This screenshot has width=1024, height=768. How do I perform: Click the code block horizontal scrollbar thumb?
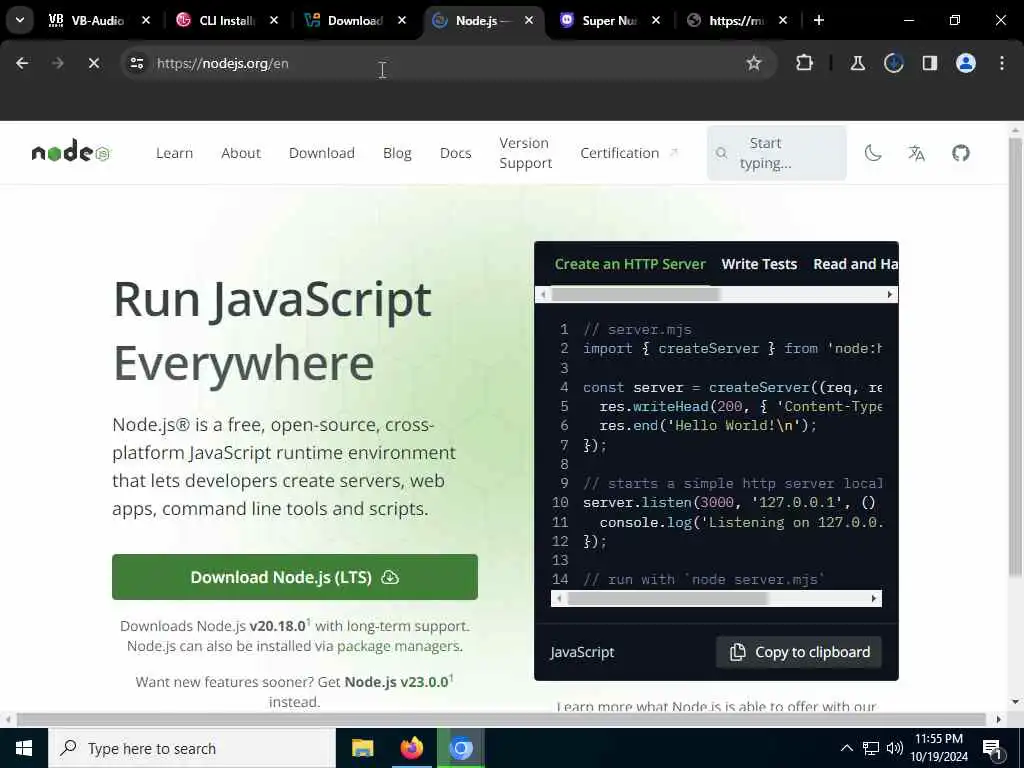pyautogui.click(x=667, y=598)
